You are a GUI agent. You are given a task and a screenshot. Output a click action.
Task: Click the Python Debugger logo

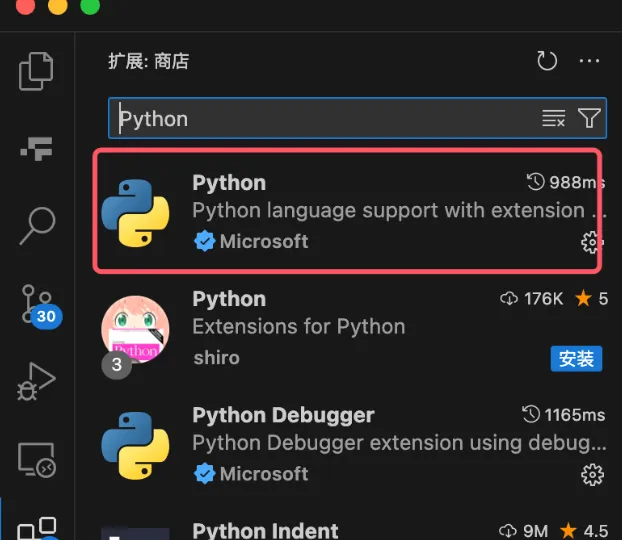point(135,446)
